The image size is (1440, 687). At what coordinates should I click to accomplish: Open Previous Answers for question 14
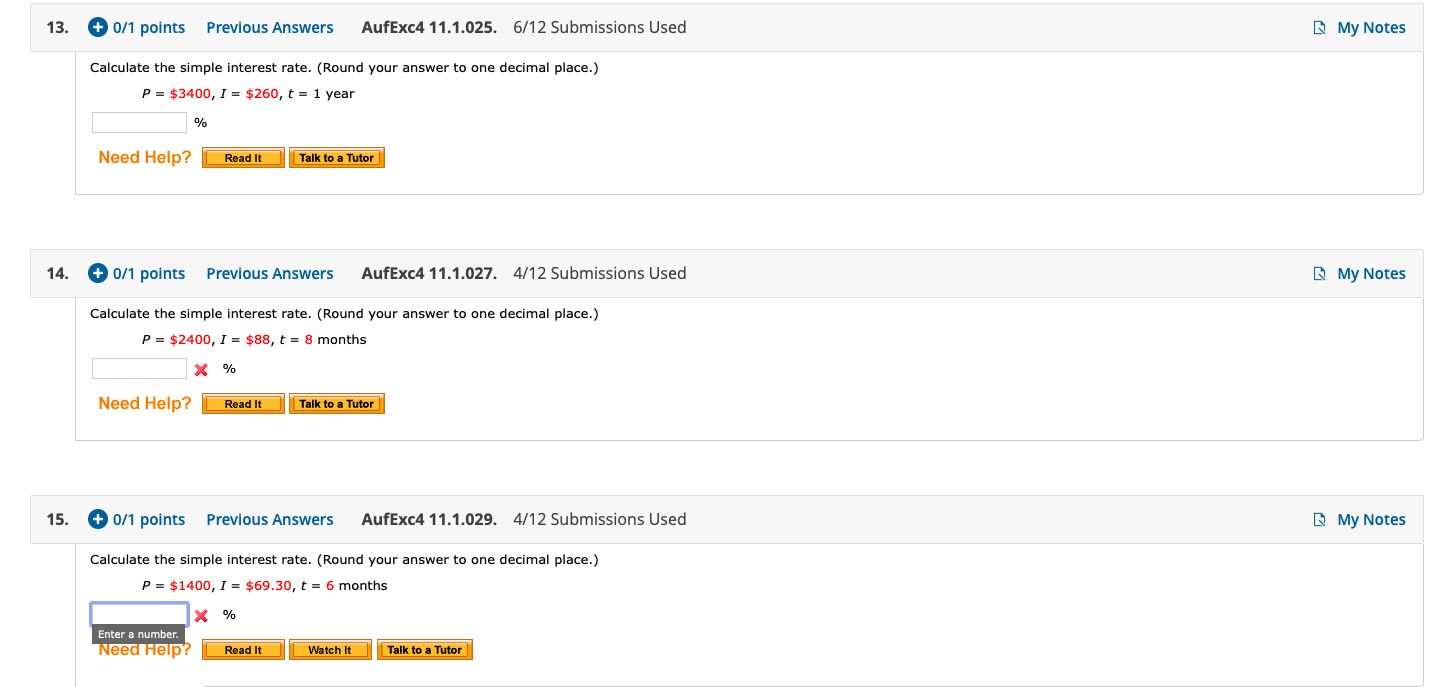click(x=269, y=273)
